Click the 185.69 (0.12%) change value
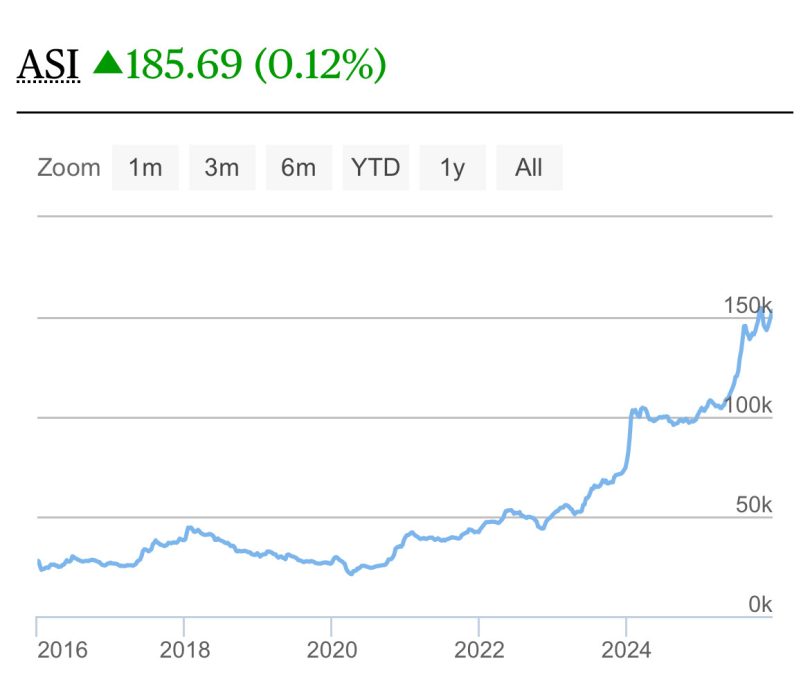The width and height of the screenshot is (810, 677). [x=256, y=65]
